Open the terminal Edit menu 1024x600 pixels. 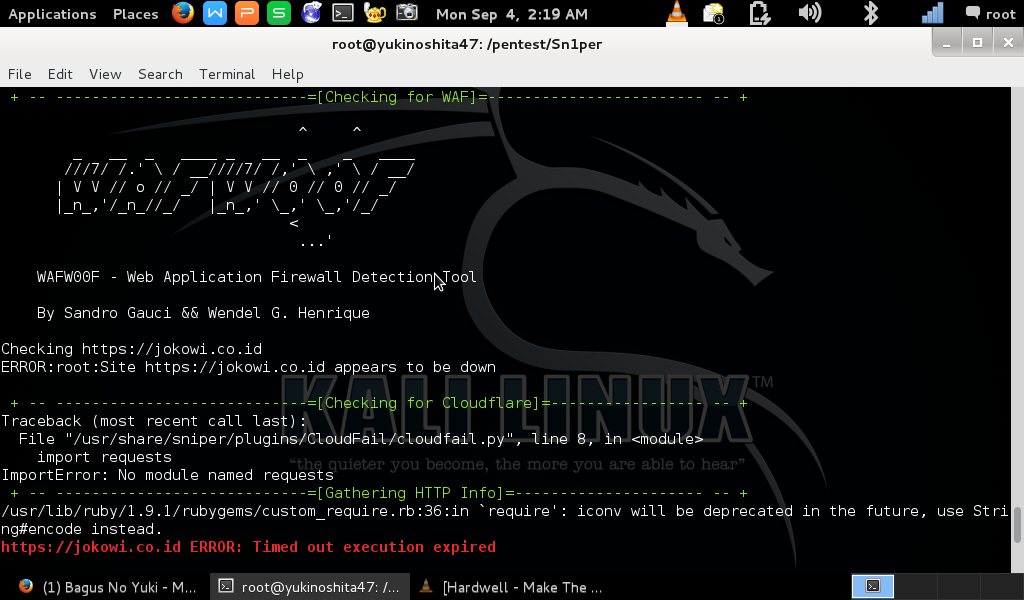tap(60, 74)
